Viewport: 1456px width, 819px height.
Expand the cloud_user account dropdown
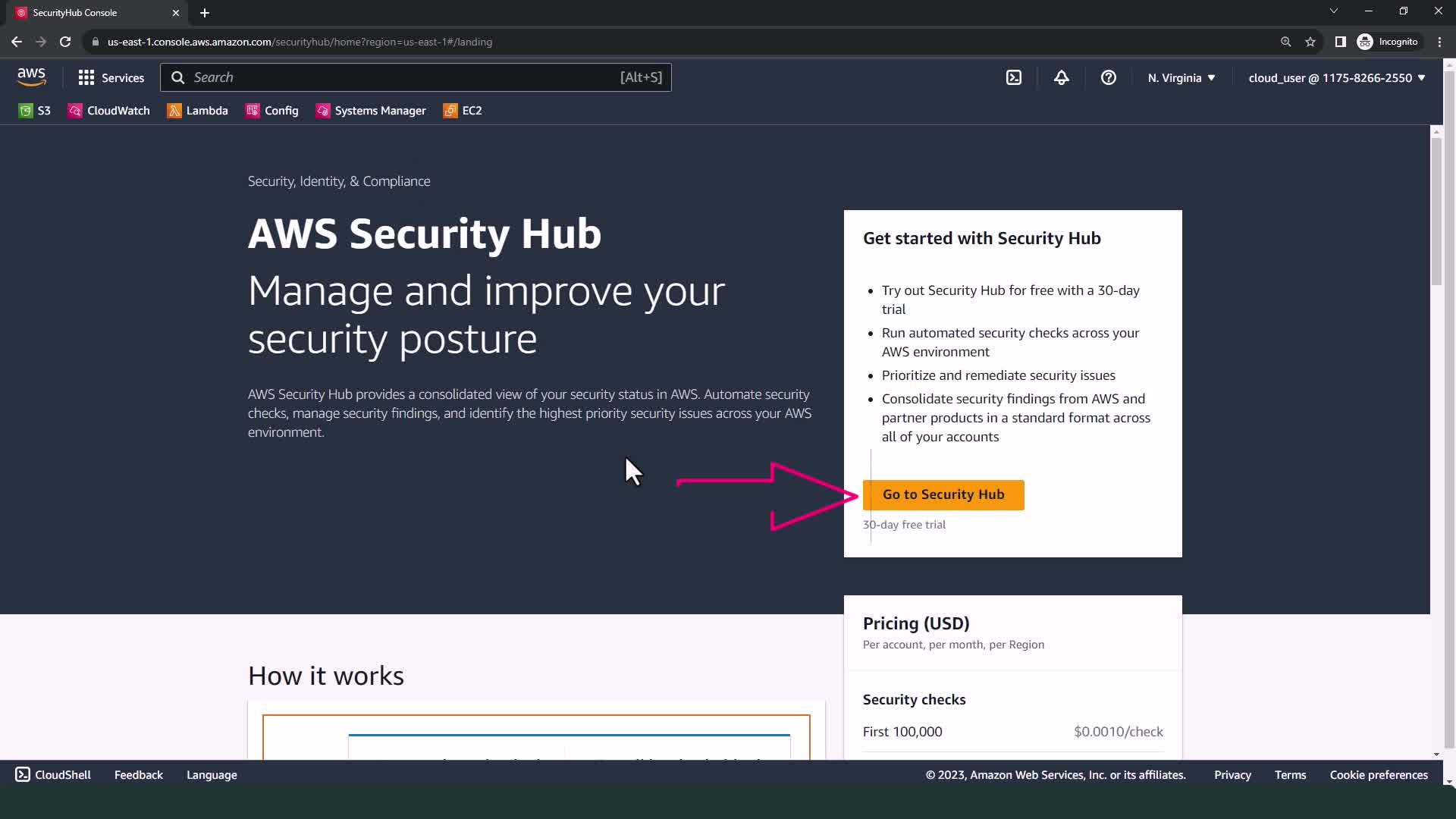(1336, 77)
